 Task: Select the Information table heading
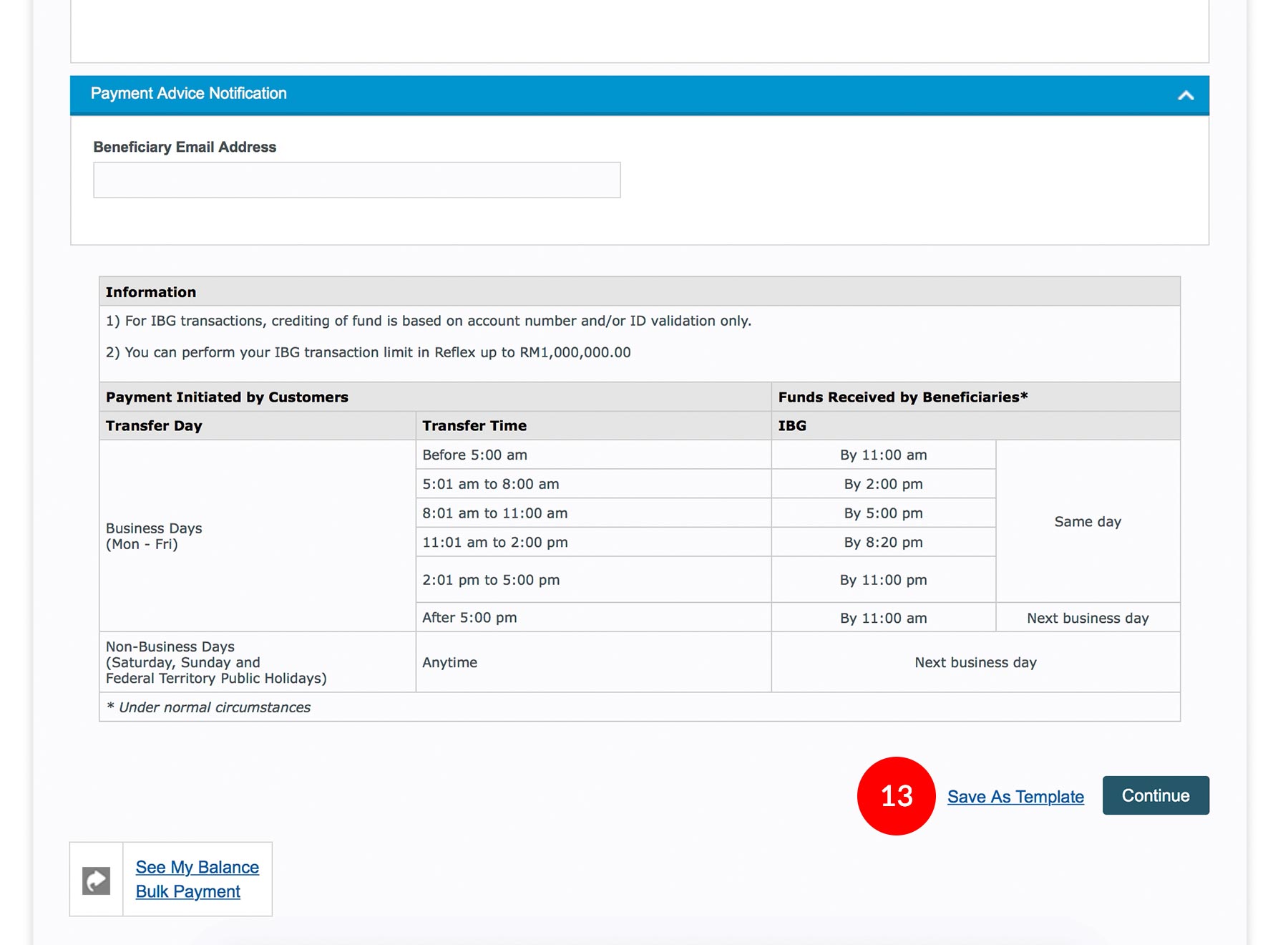[x=151, y=292]
